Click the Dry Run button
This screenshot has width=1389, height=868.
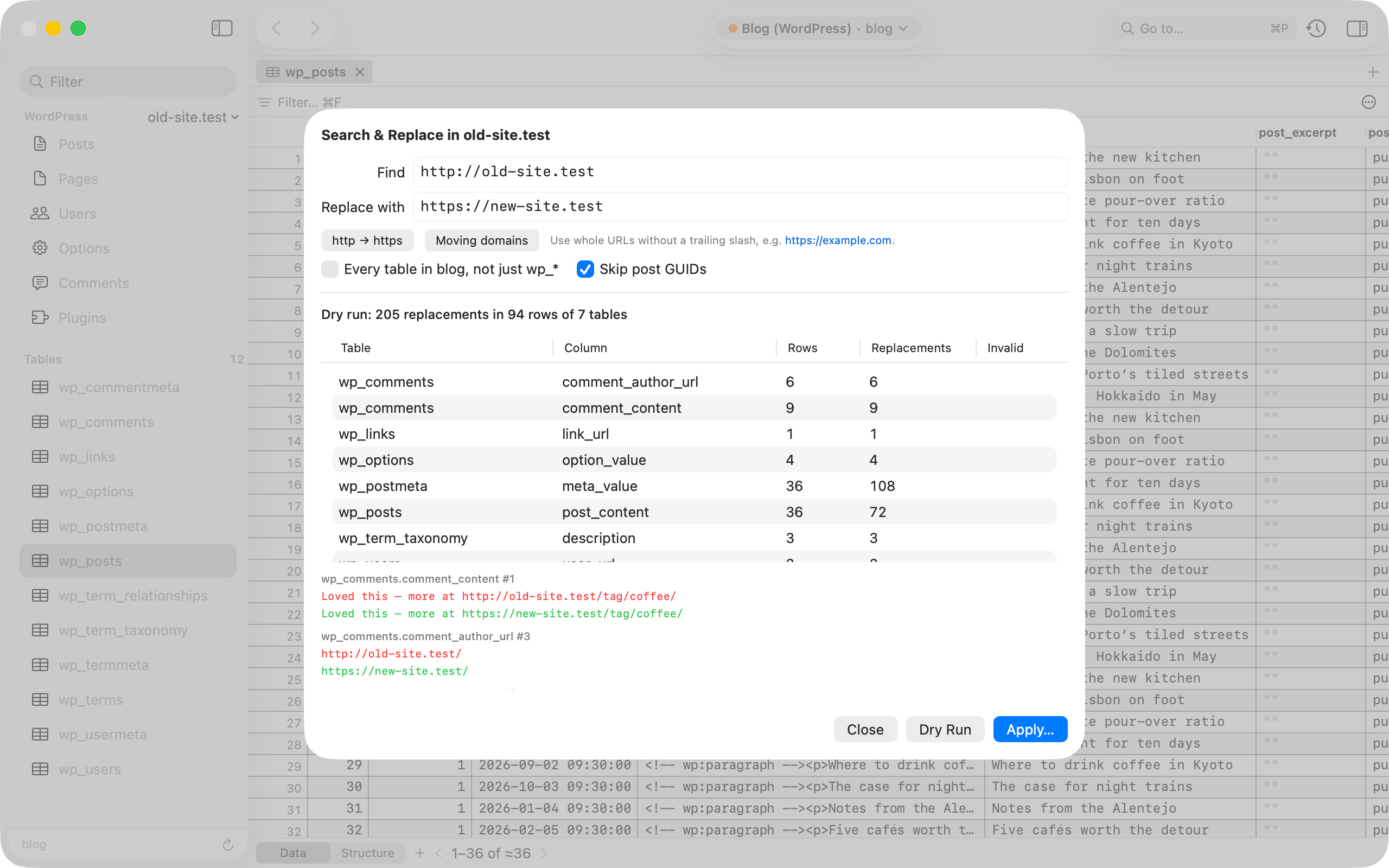[945, 729]
